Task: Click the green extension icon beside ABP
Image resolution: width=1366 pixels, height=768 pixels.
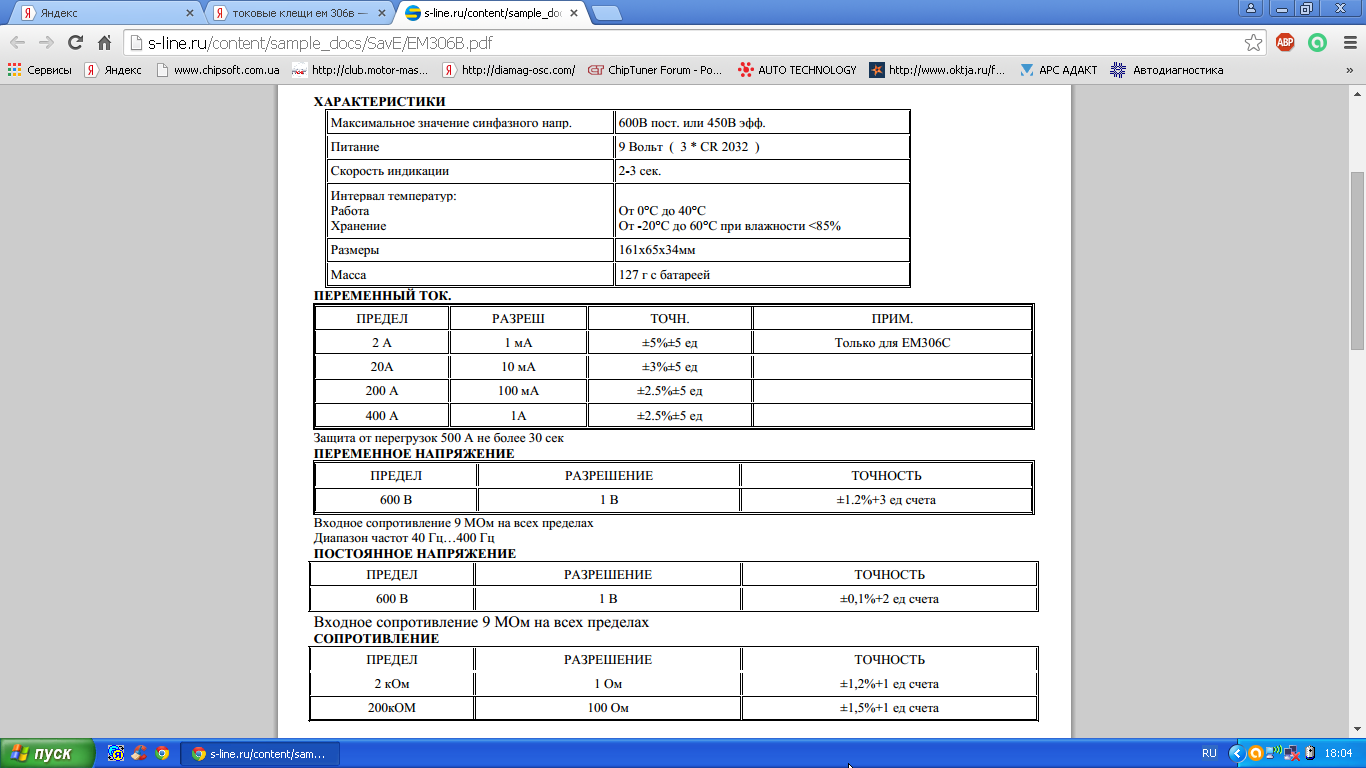Action: point(1318,43)
